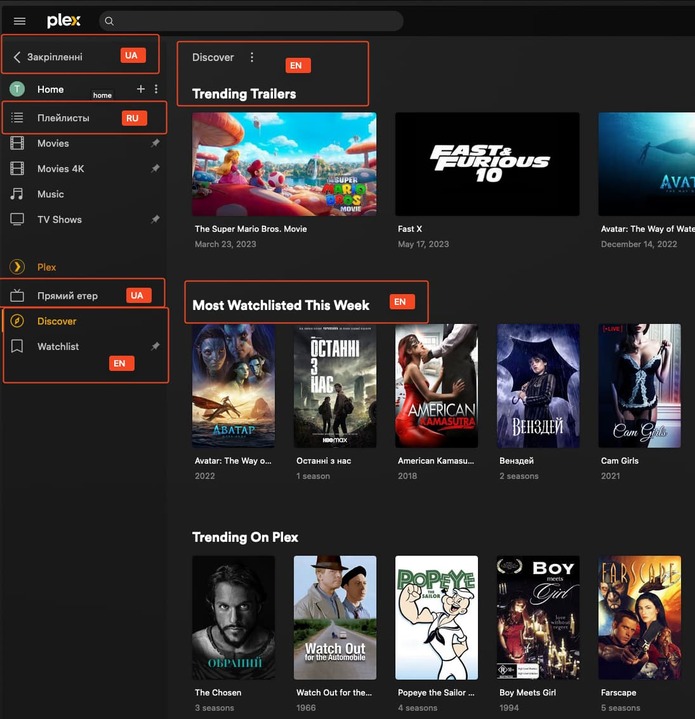Image resolution: width=695 pixels, height=719 pixels.
Task: Unpin the Movies library
Action: coord(155,143)
